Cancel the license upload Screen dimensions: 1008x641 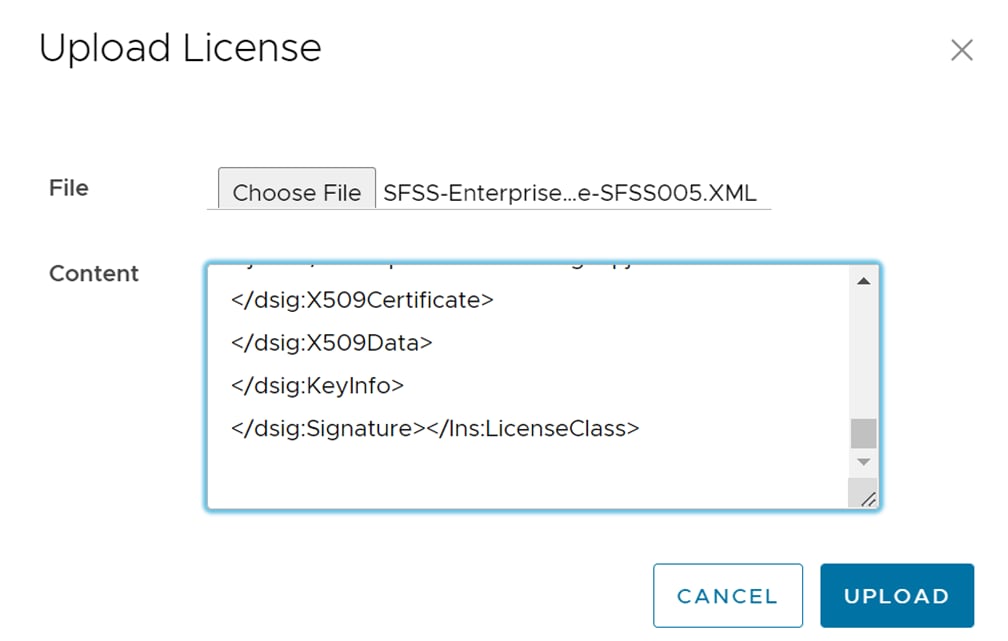728,595
